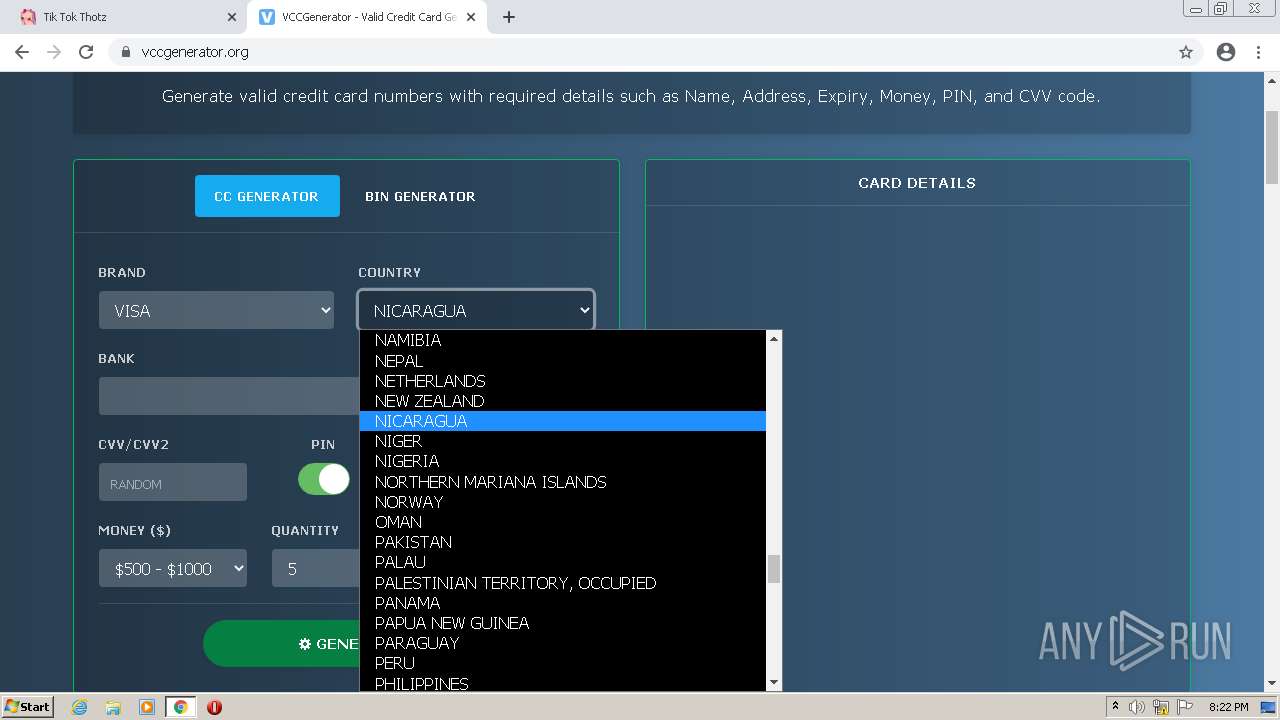Select NEPAL from country list
The width and height of the screenshot is (1280, 720).
tap(563, 360)
